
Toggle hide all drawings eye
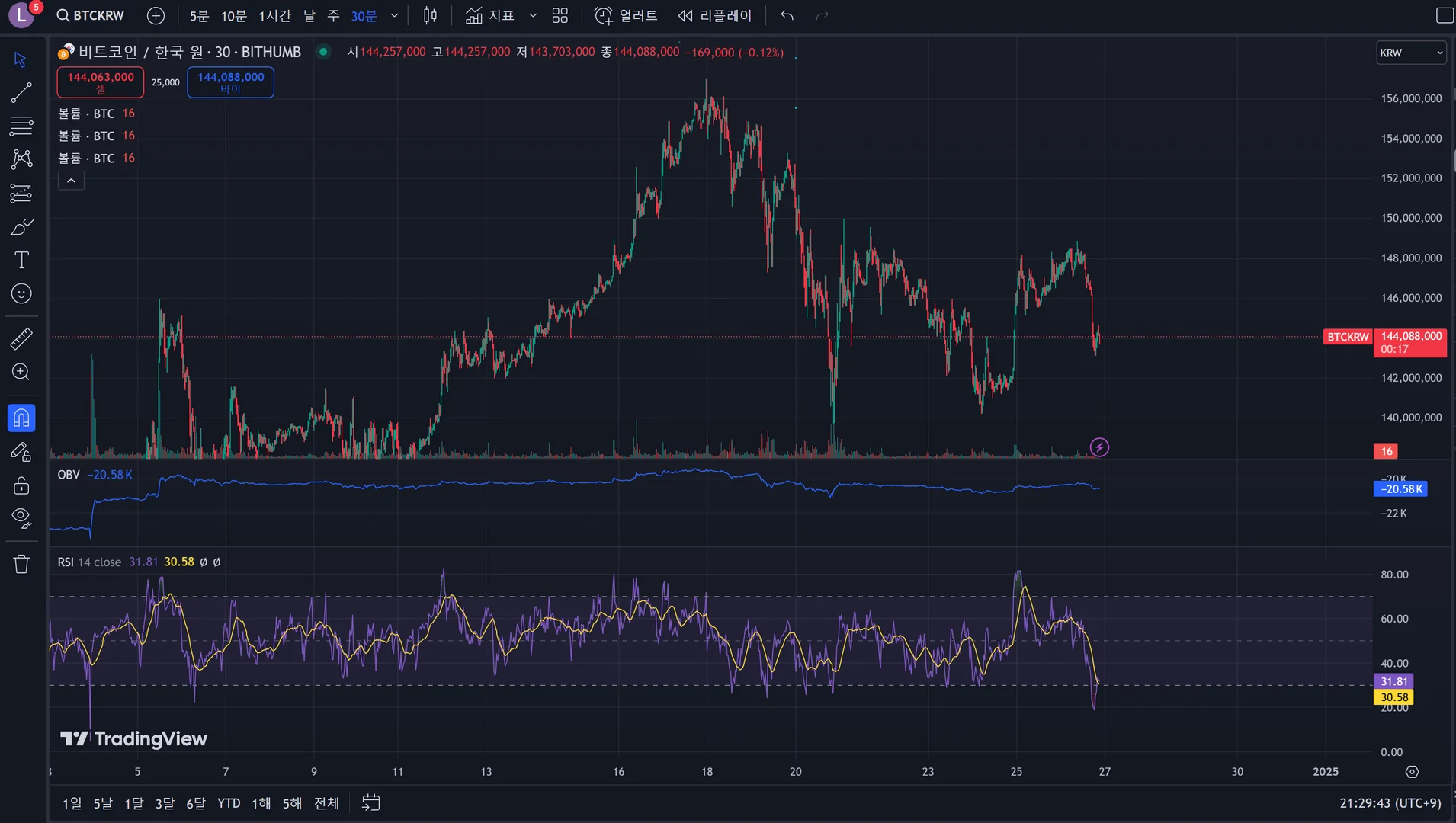pyautogui.click(x=21, y=519)
